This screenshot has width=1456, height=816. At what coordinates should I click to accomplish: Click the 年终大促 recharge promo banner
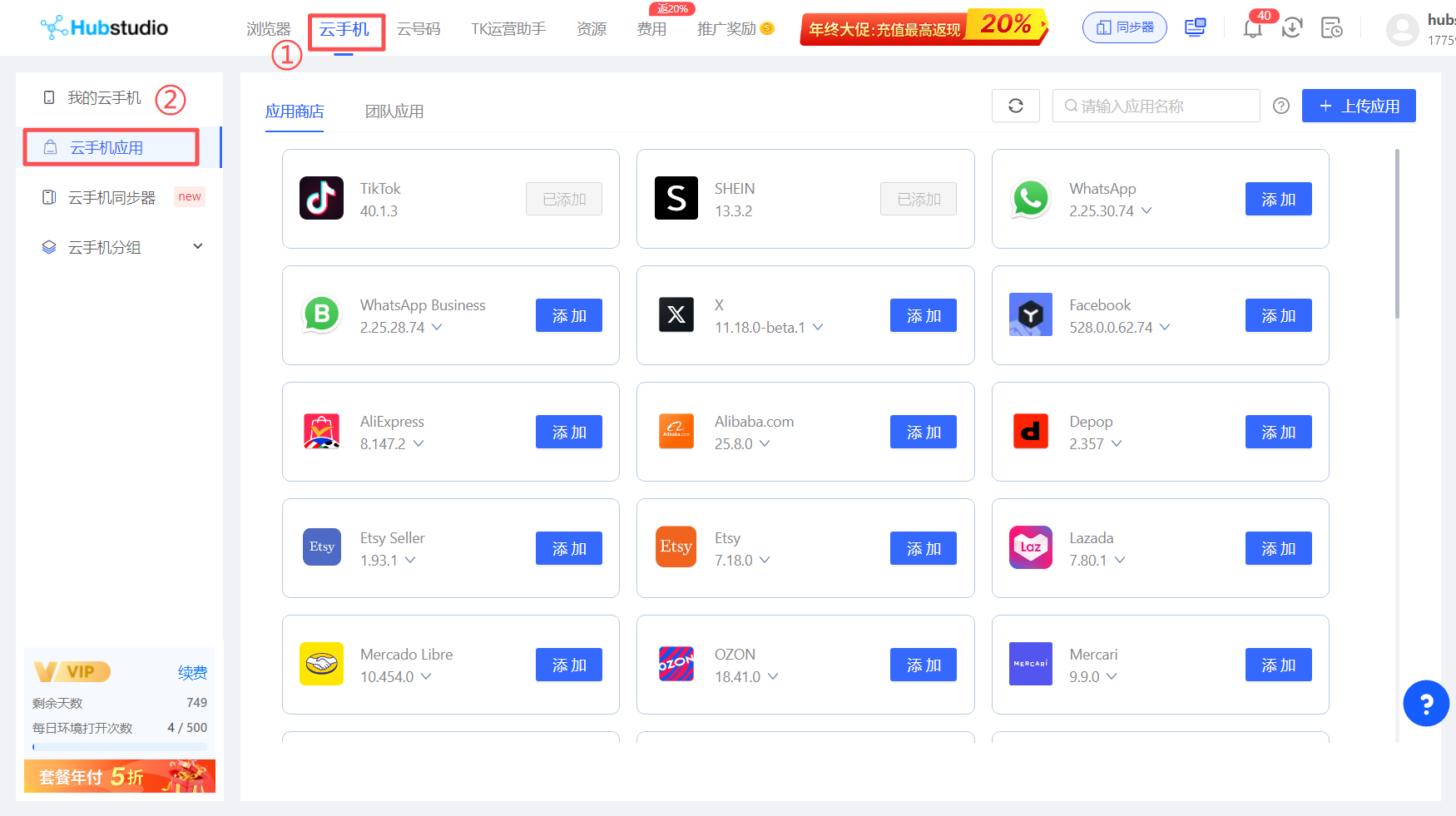tap(924, 27)
